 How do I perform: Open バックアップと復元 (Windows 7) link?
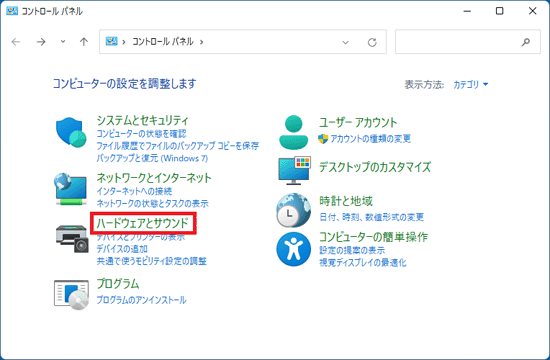point(152,158)
